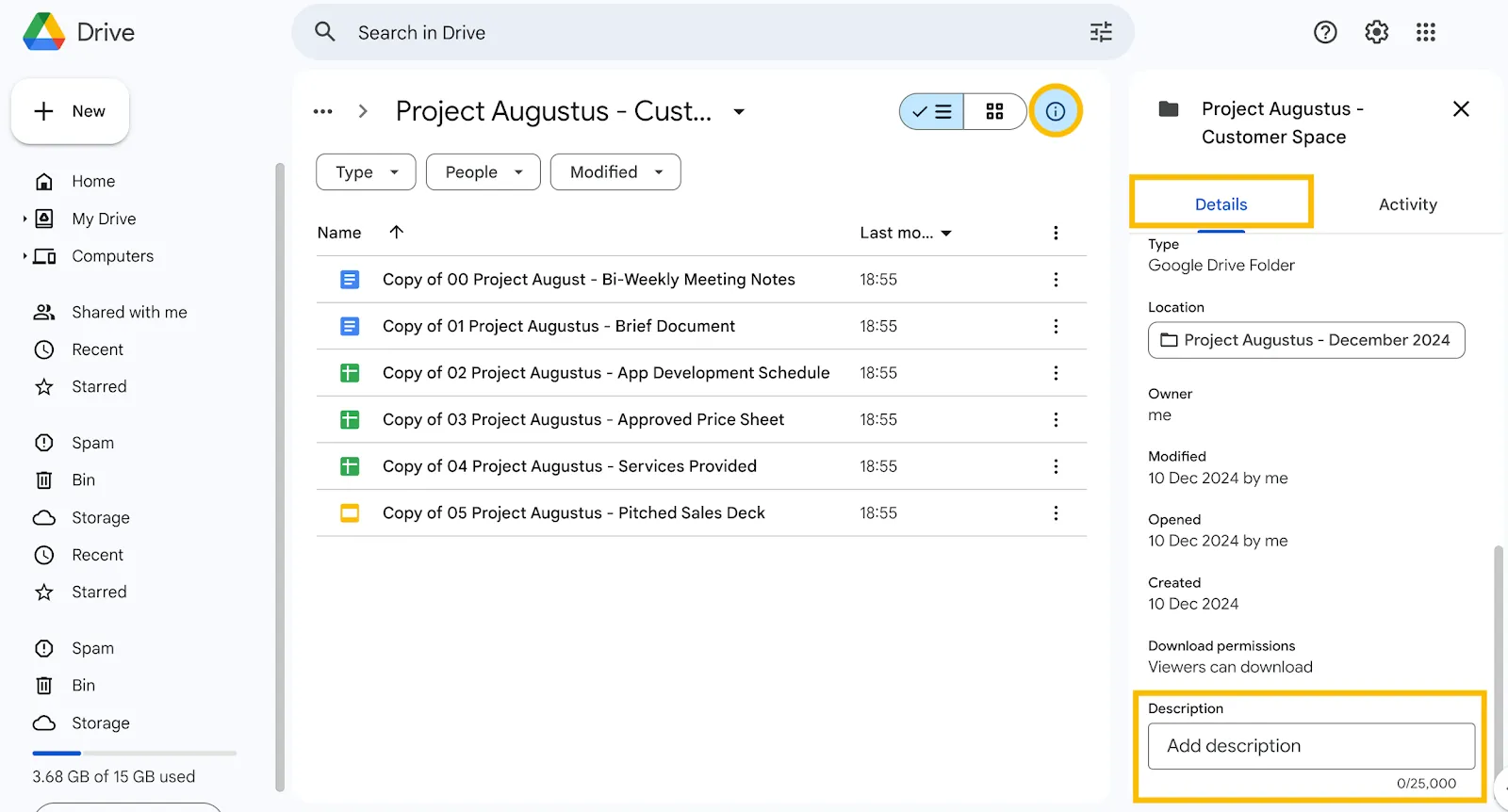Open the Google apps grid icon
Screen dimensions: 1508x812
tap(1426, 32)
